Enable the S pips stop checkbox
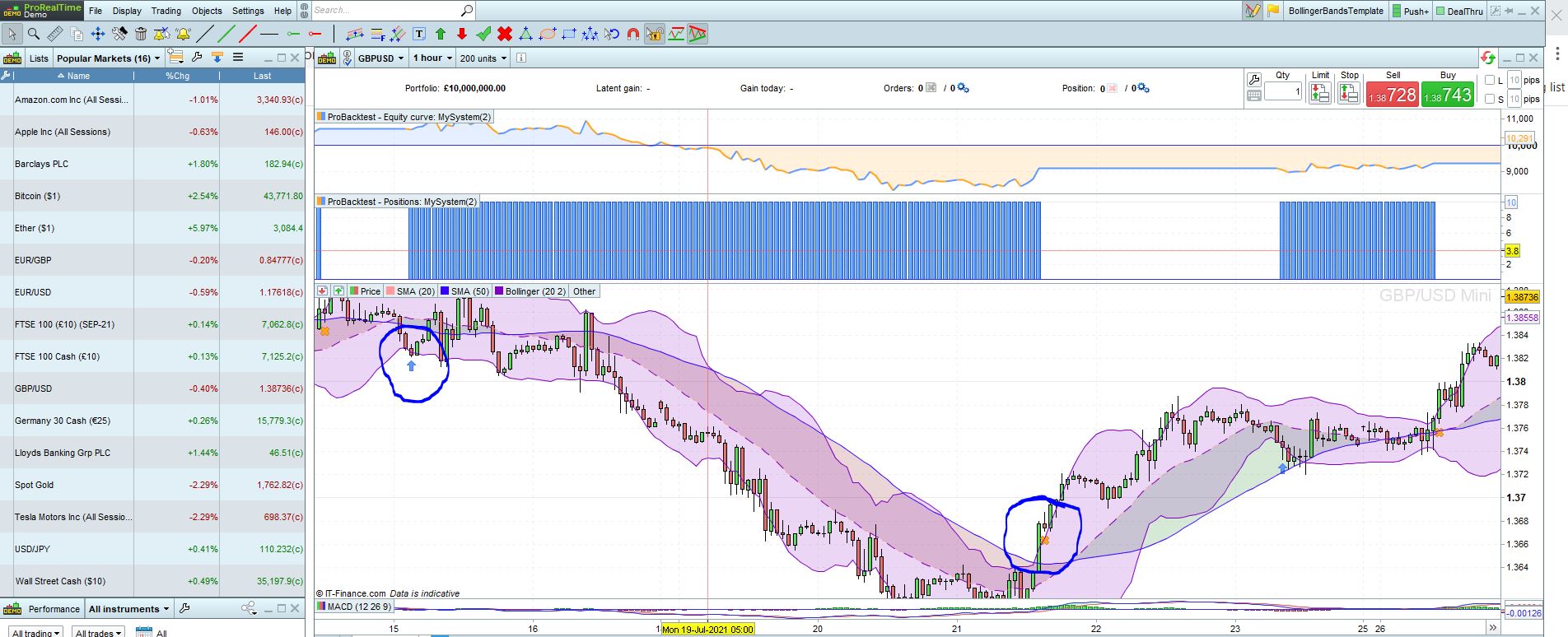 pyautogui.click(x=1489, y=99)
